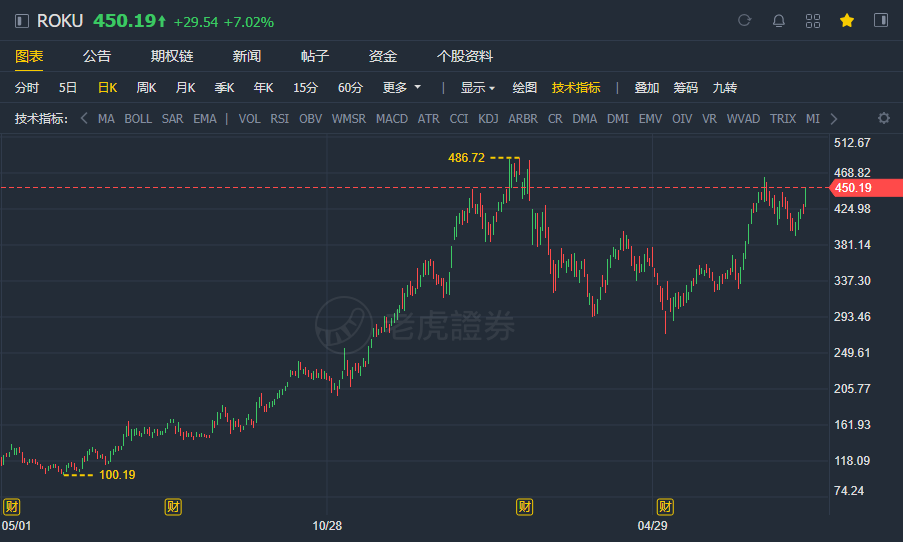The height and width of the screenshot is (542, 903).
Task: Enable the TRIX indicator
Action: 783,119
